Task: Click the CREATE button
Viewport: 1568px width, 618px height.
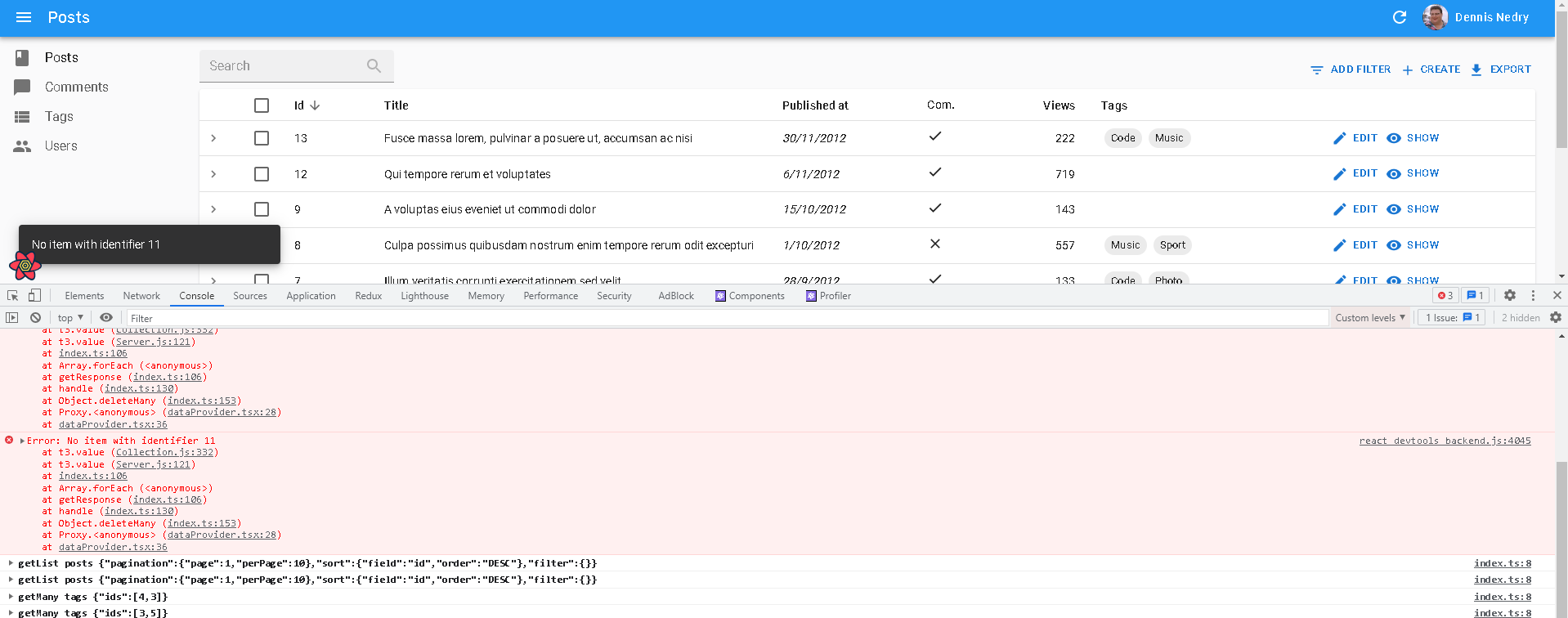Action: coord(1431,69)
